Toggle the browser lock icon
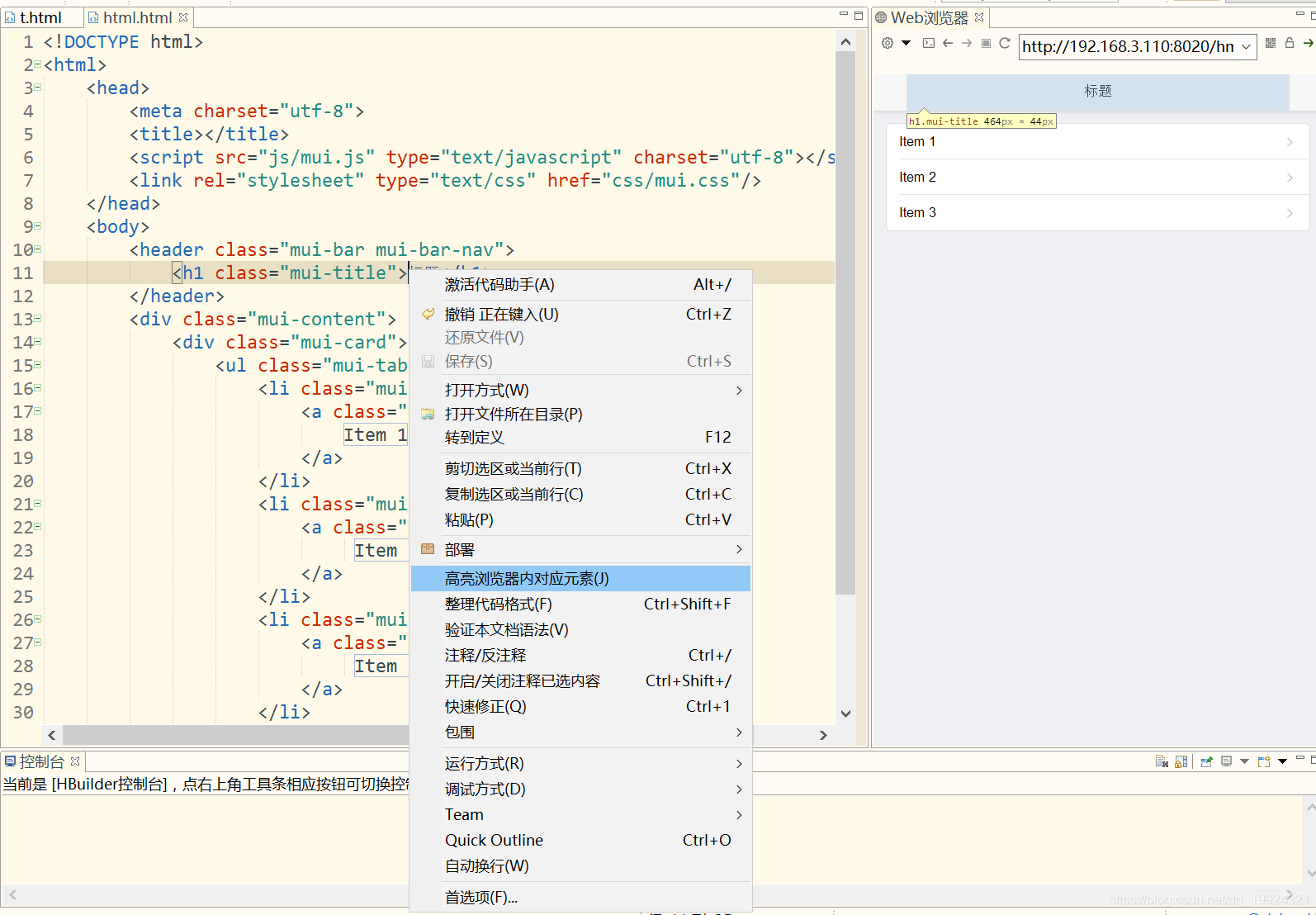 pyautogui.click(x=1290, y=42)
